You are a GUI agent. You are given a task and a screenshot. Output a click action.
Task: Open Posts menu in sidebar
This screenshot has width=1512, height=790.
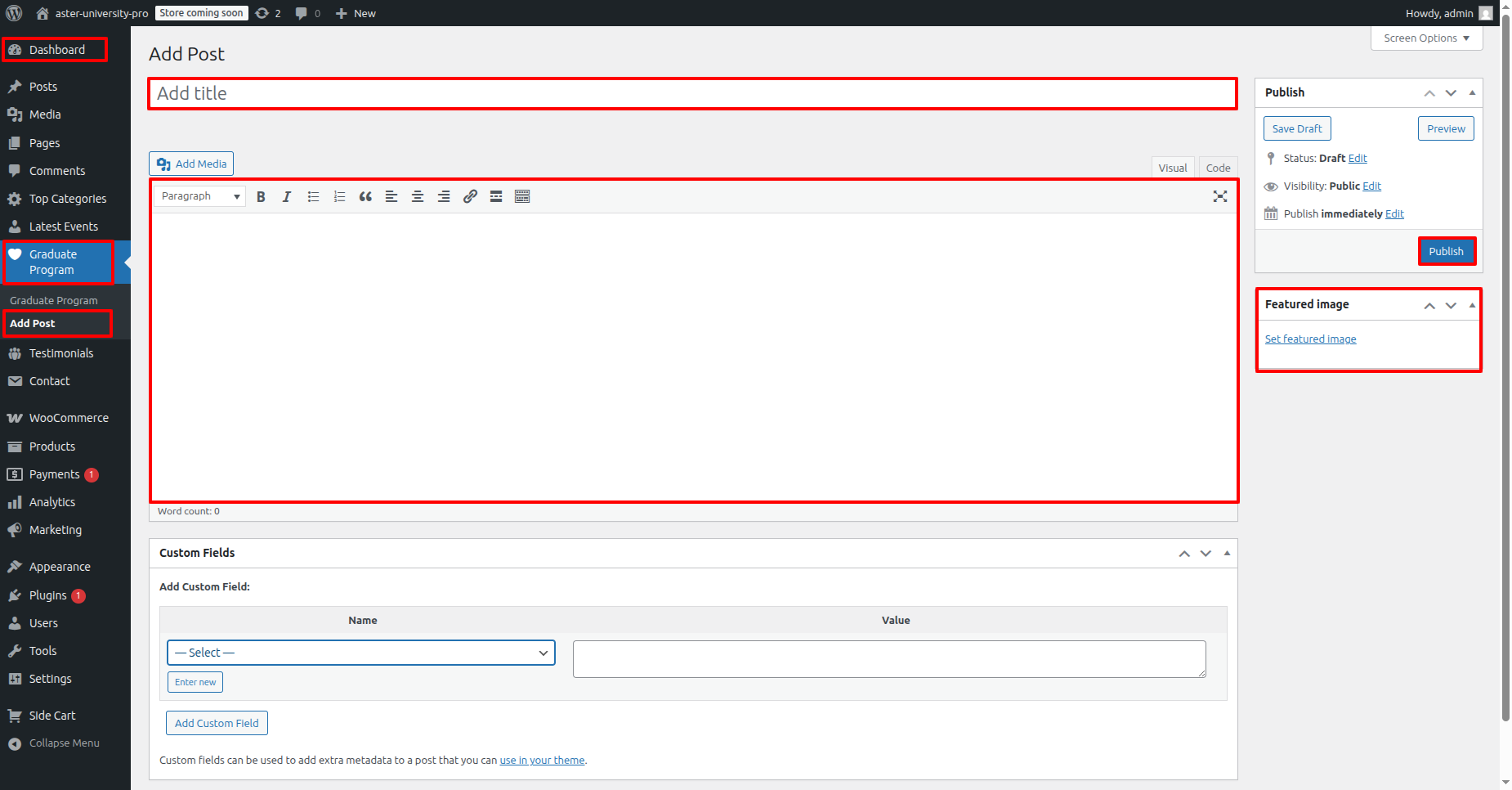[43, 87]
